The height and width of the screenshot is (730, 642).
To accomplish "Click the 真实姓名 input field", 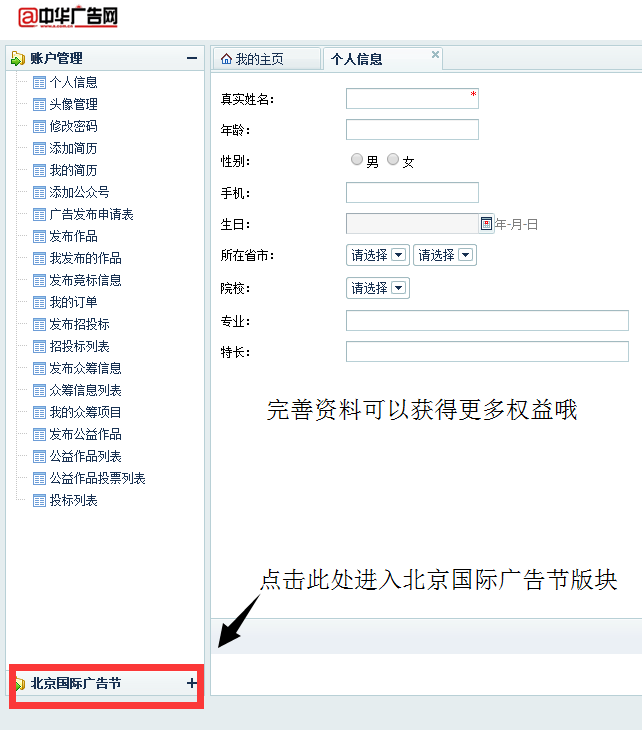I will (412, 99).
